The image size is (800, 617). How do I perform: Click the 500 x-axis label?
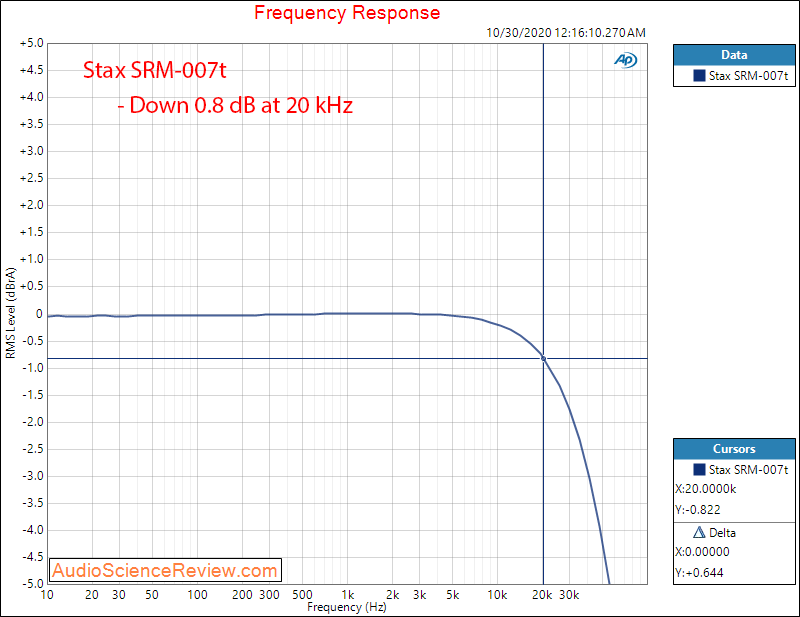(x=302, y=595)
